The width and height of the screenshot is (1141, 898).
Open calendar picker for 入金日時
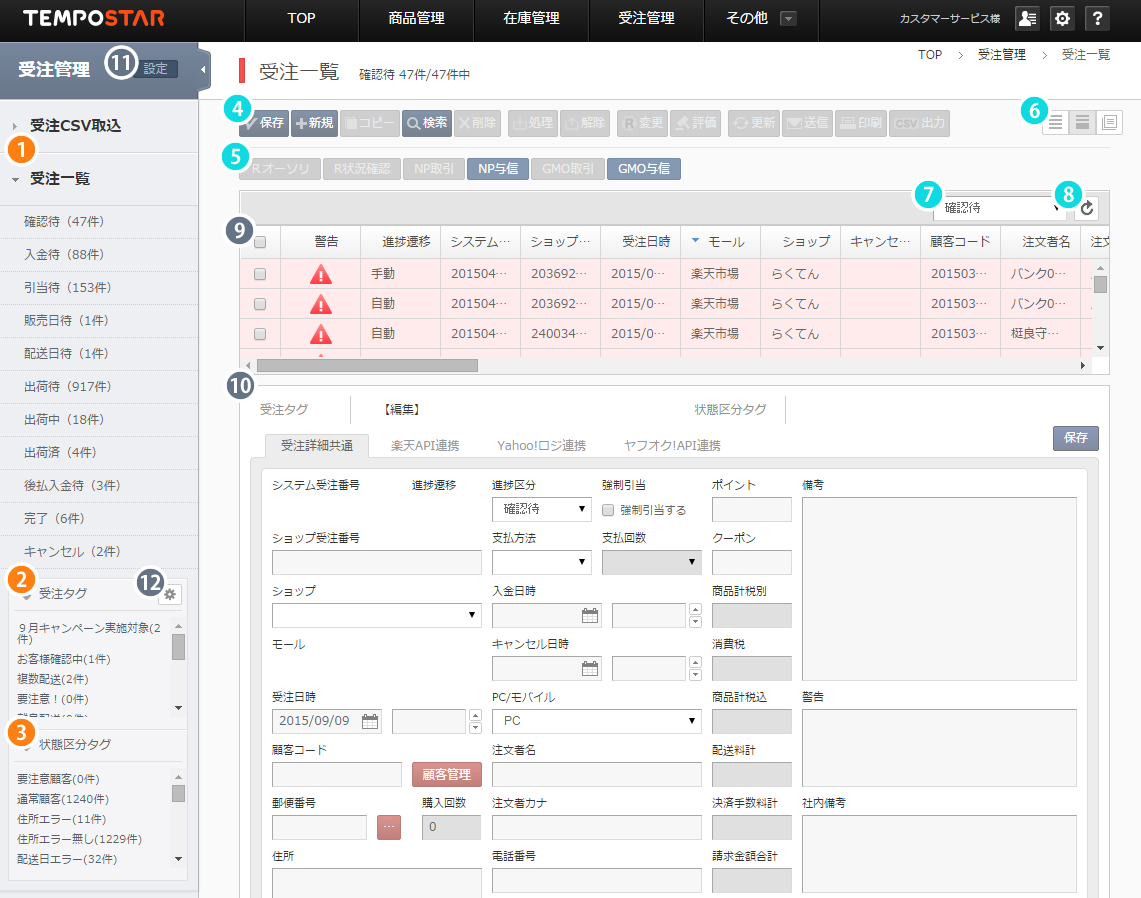(x=590, y=616)
